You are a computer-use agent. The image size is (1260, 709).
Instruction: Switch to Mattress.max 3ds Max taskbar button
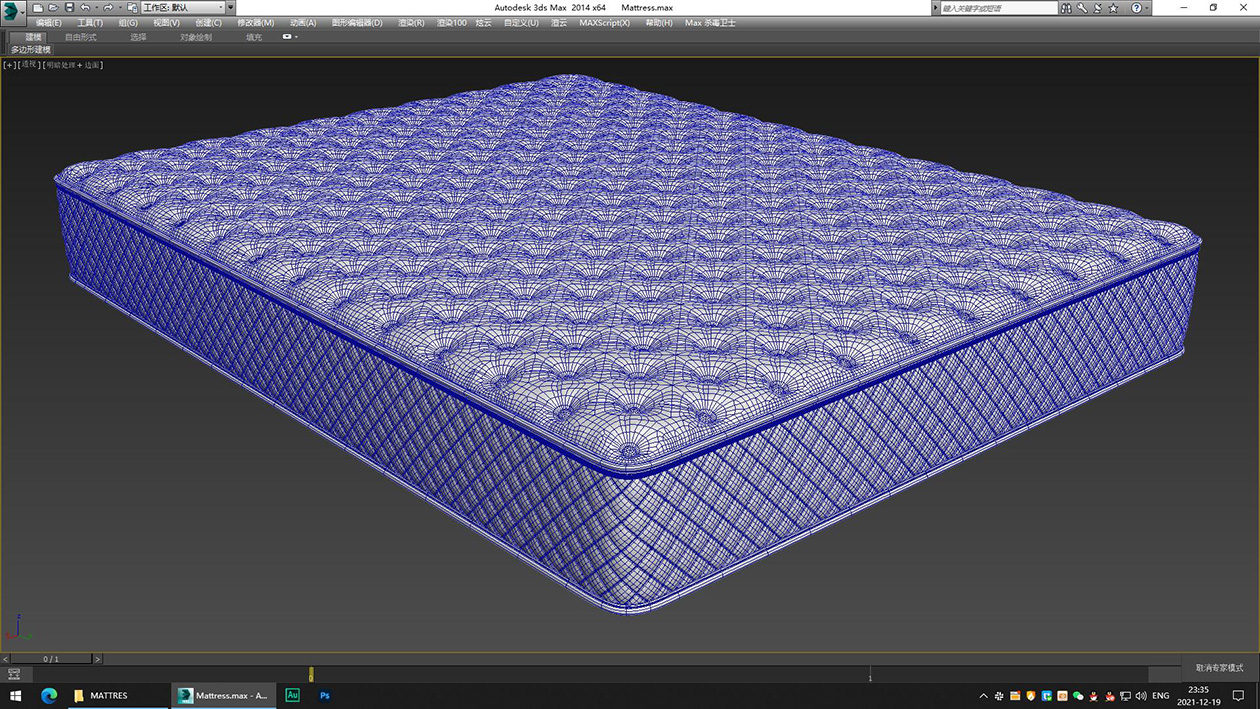pos(222,695)
